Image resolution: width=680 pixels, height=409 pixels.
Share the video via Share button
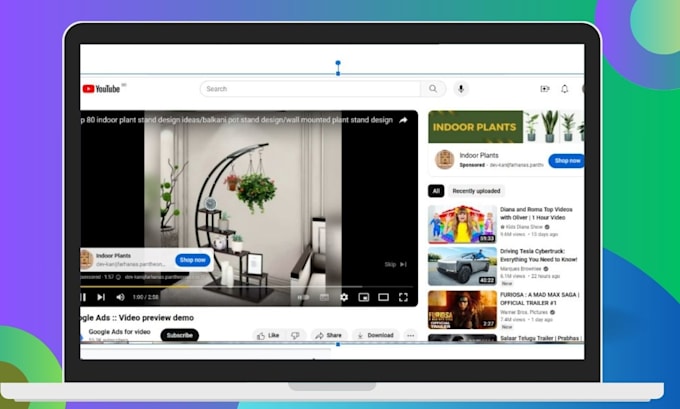329,335
